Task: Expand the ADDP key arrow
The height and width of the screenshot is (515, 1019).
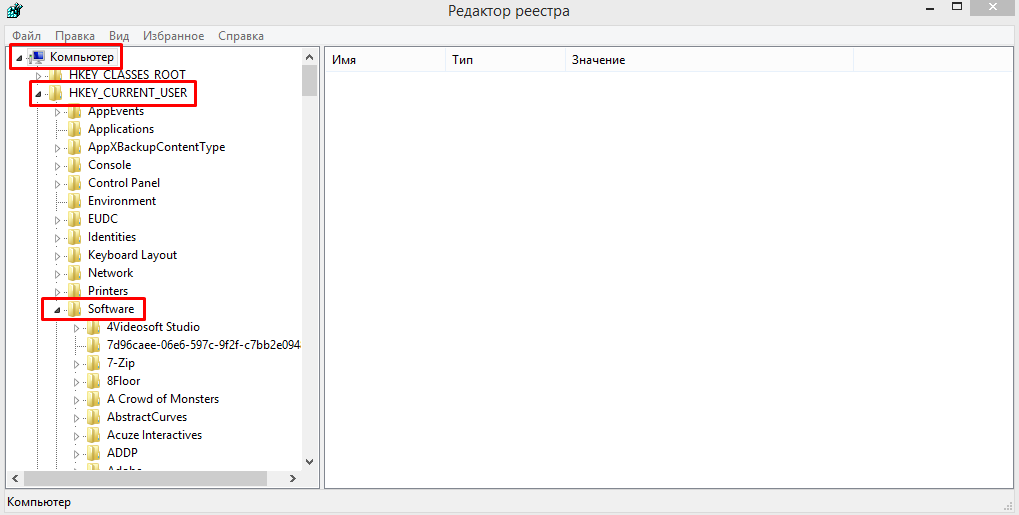Action: tap(76, 454)
